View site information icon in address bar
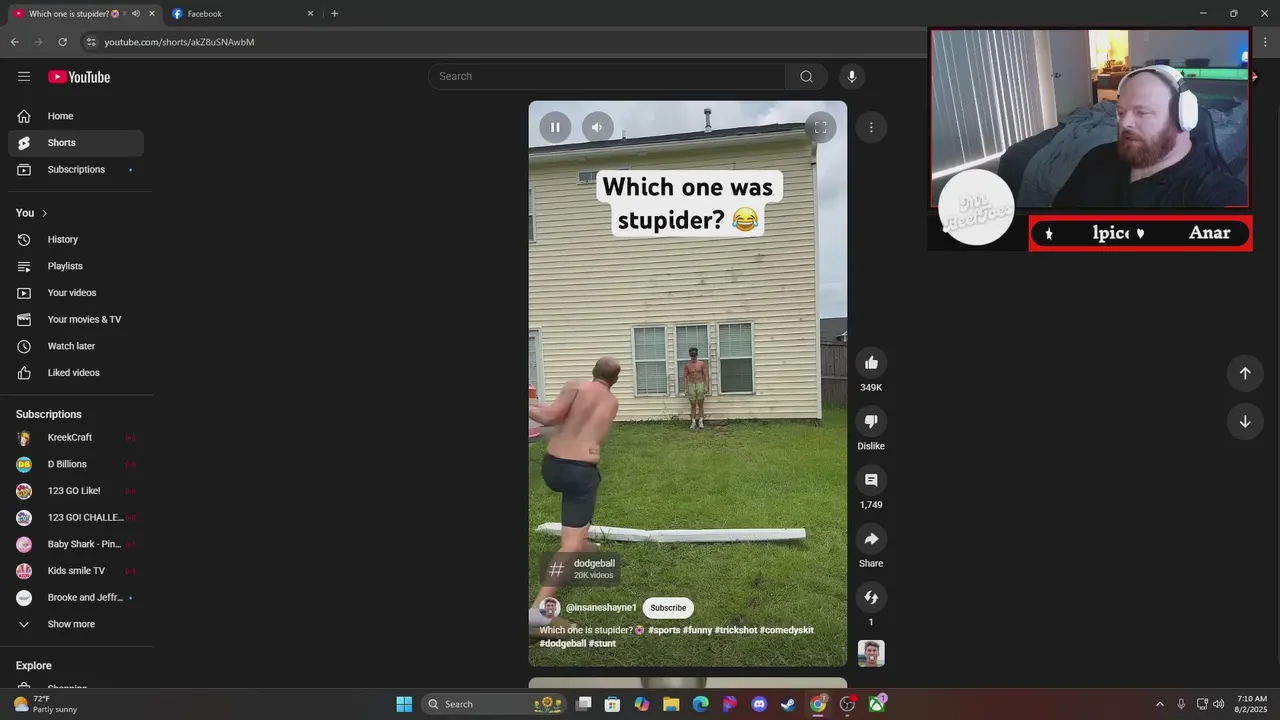The width and height of the screenshot is (1280, 720). tap(91, 42)
